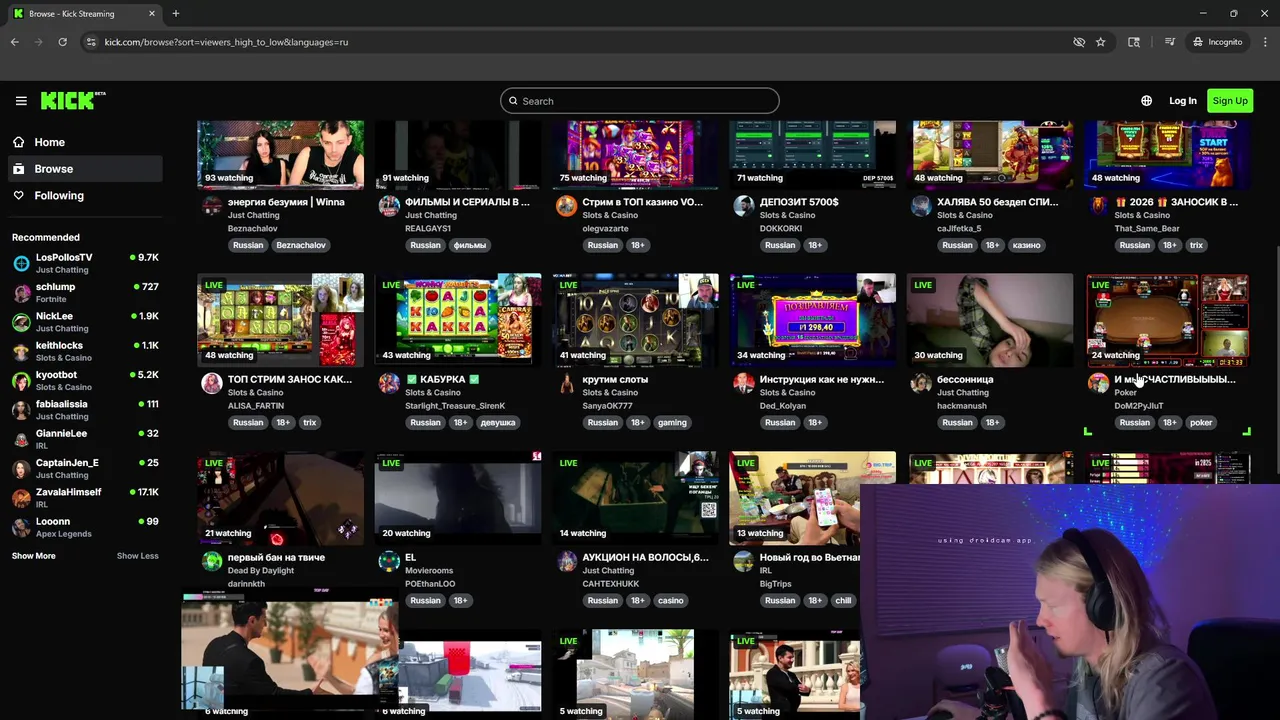The image size is (1280, 720).
Task: Reload the page
Action: 62,42
